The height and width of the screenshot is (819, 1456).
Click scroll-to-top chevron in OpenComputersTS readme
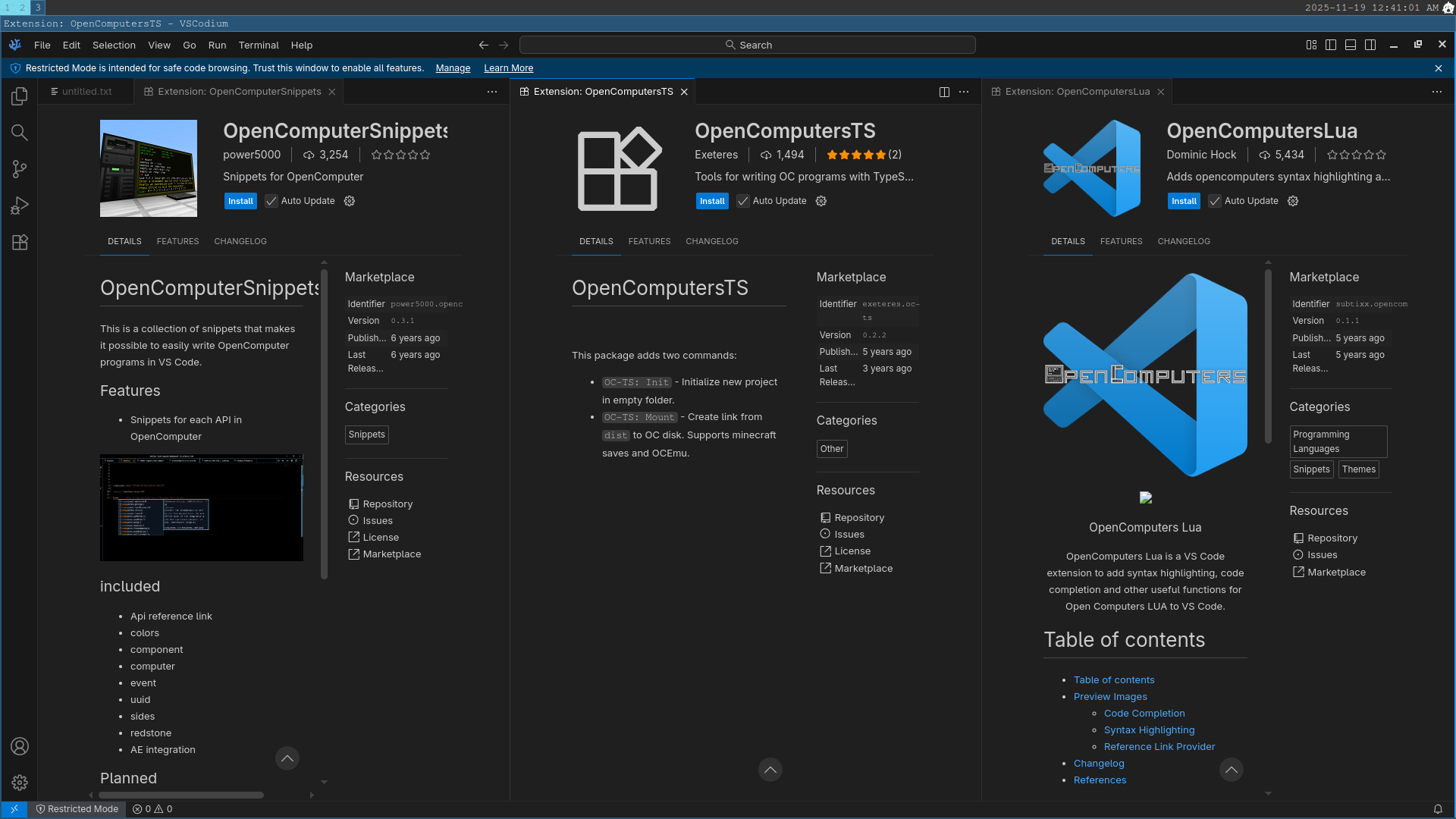tap(770, 770)
